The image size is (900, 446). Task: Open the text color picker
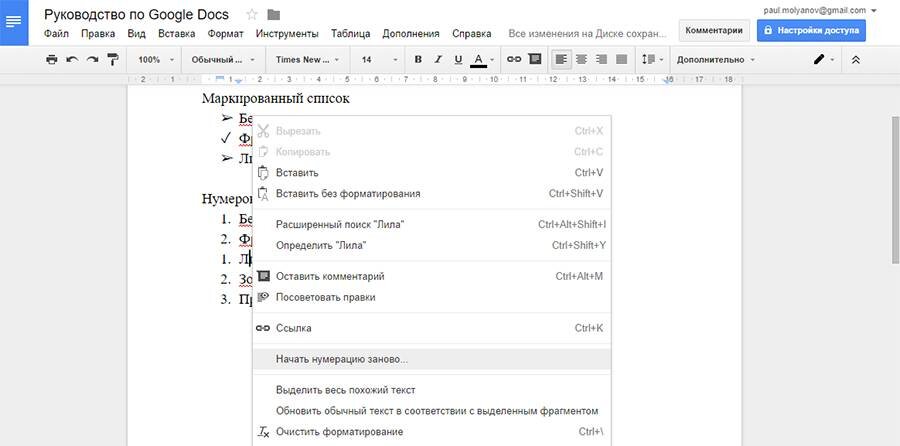[x=482, y=59]
